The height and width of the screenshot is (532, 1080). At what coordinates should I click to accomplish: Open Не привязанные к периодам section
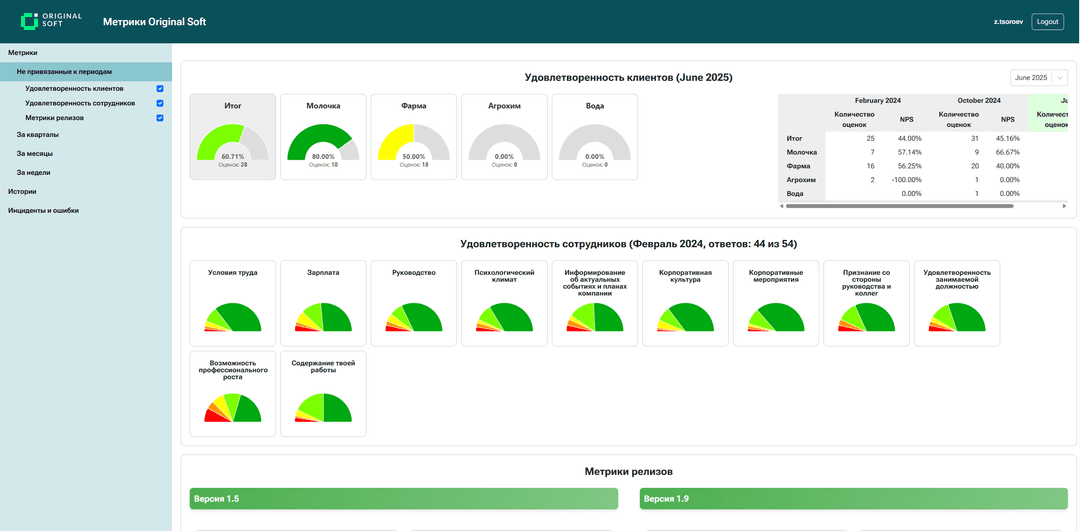point(85,71)
